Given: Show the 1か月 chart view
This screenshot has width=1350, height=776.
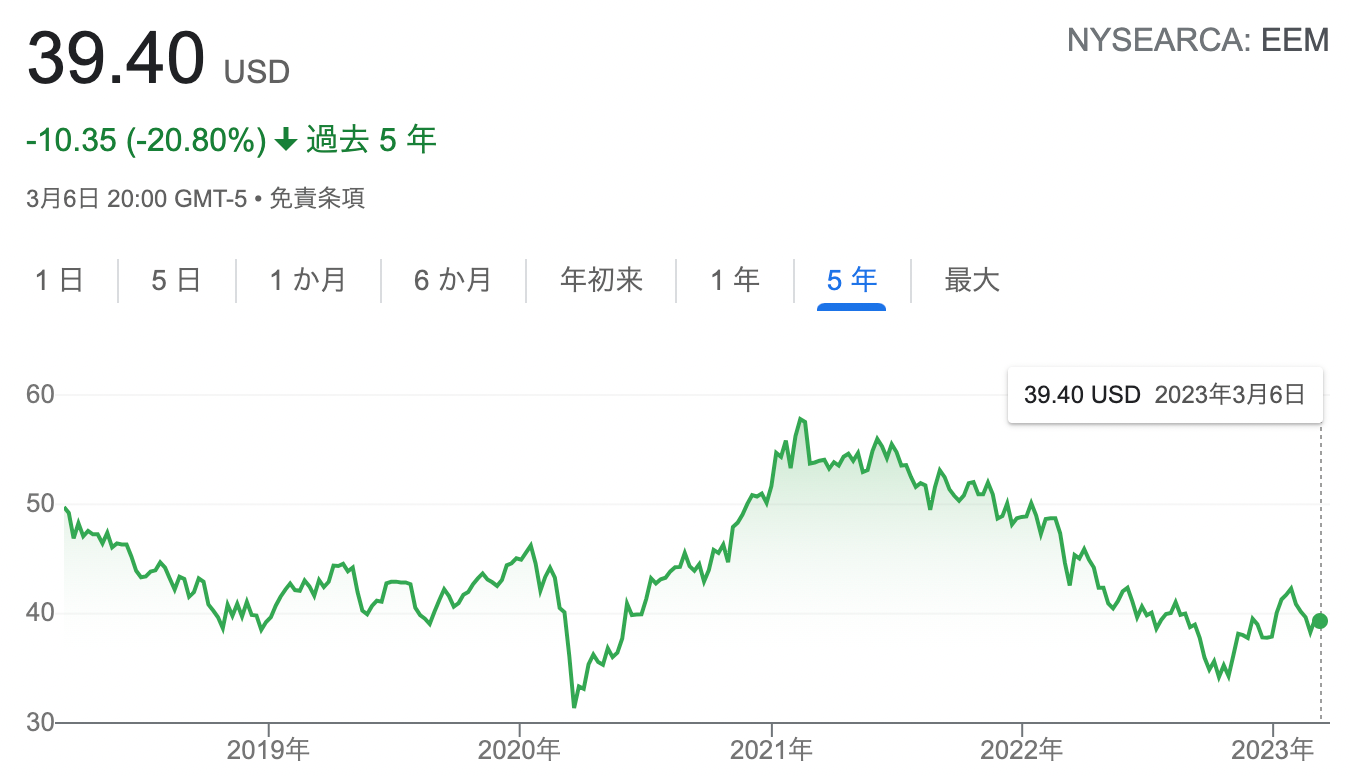Looking at the screenshot, I should pyautogui.click(x=308, y=280).
